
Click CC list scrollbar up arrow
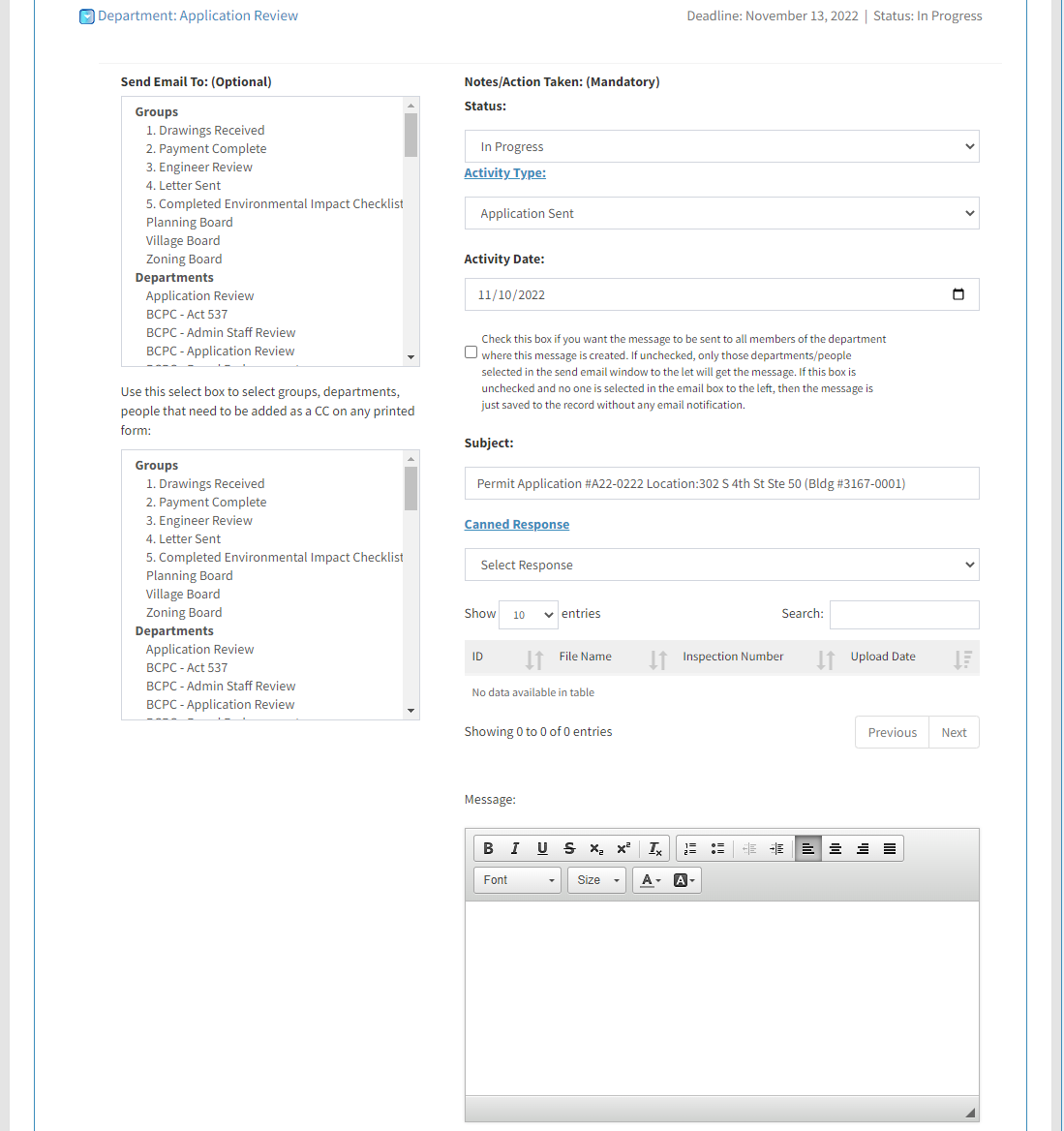411,459
